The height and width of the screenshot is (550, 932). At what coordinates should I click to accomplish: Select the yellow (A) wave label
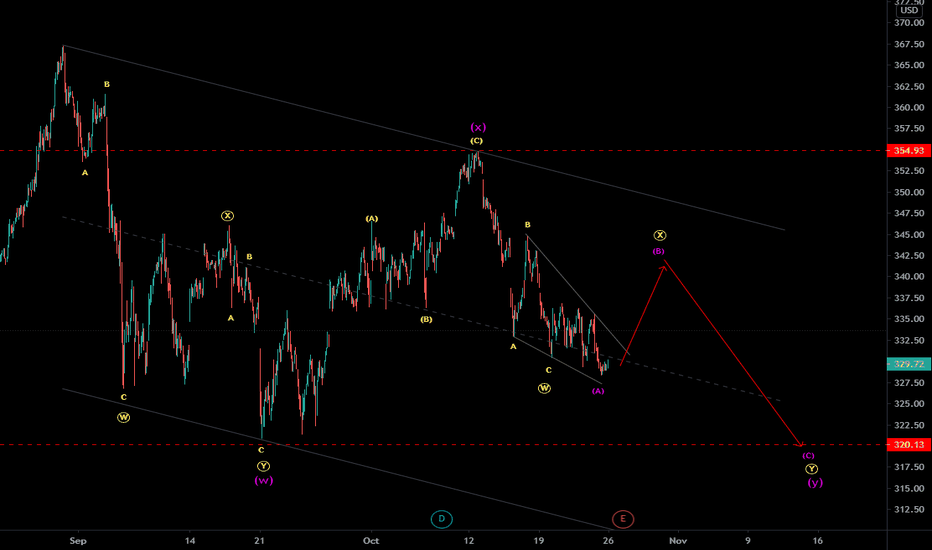(371, 219)
